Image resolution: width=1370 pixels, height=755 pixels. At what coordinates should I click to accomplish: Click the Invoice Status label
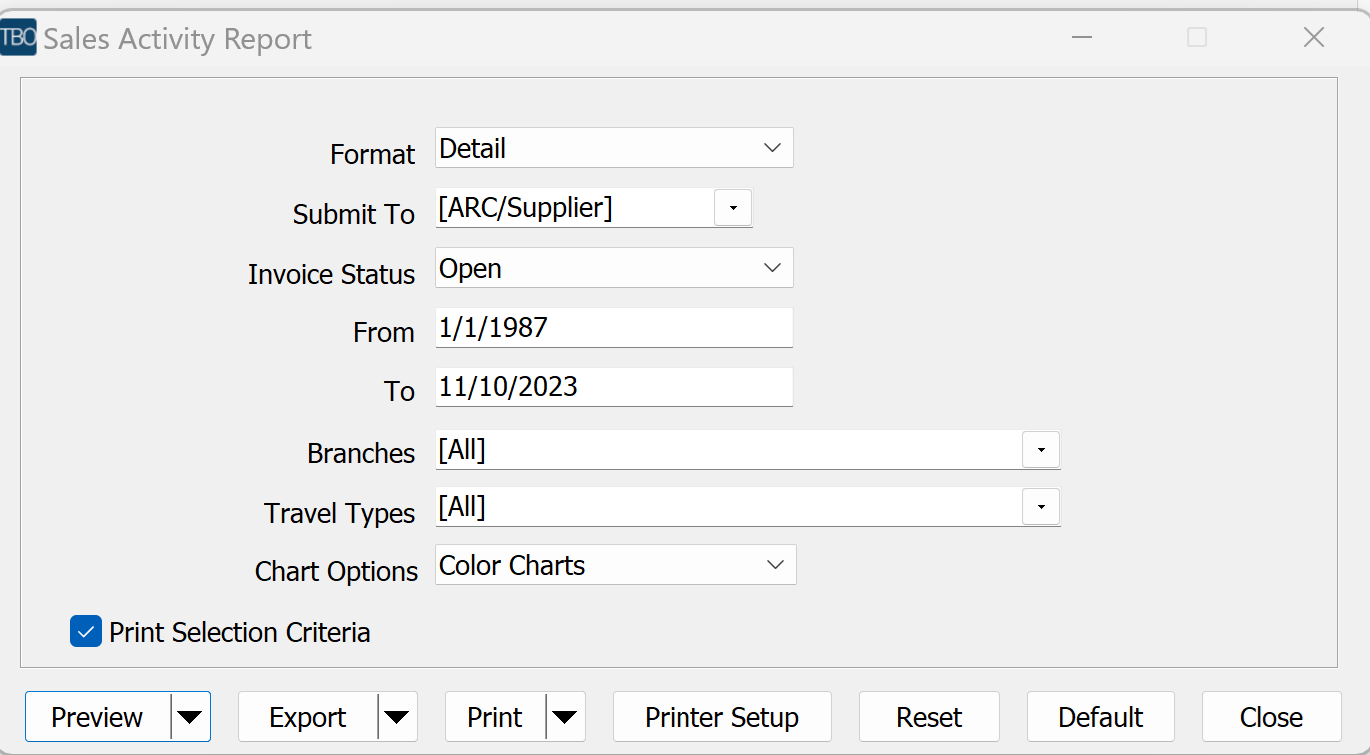[x=331, y=274]
